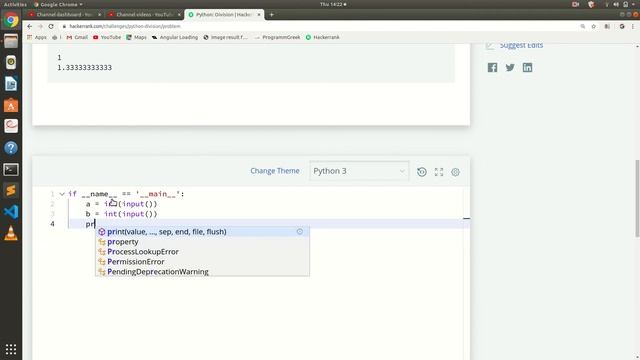This screenshot has width=640, height=360.
Task: Open Image result bookmark
Action: [225, 37]
